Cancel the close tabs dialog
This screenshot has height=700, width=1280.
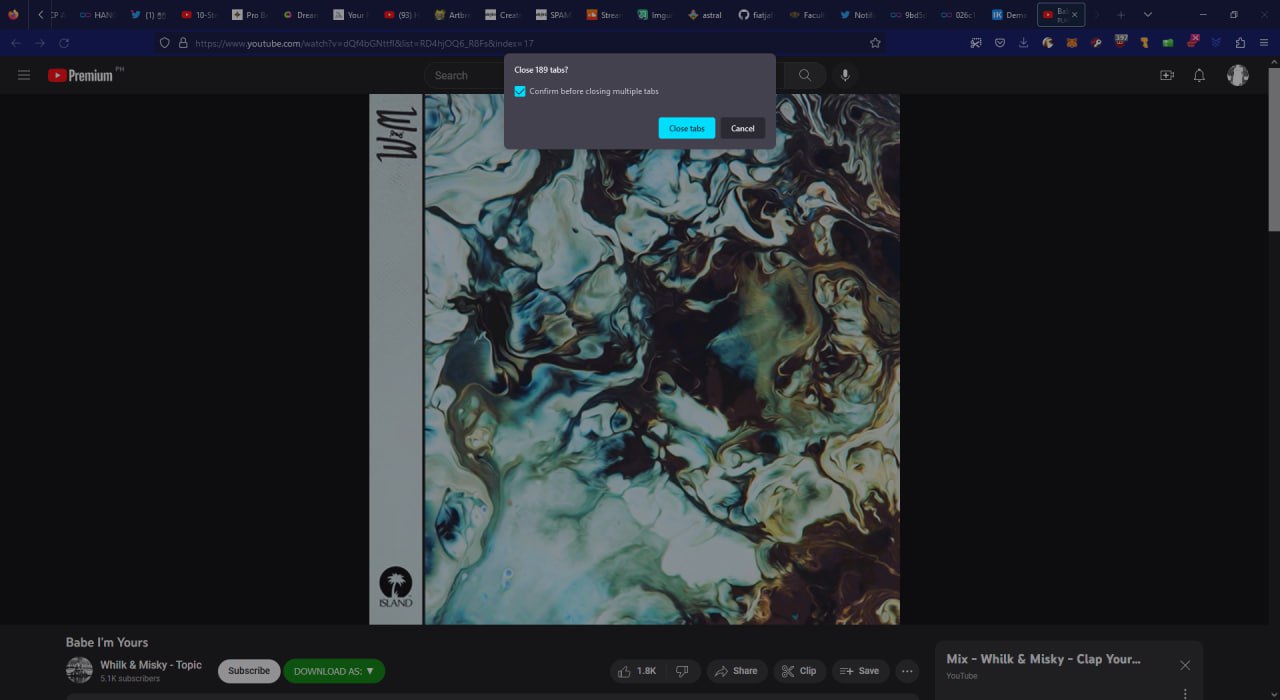(743, 128)
